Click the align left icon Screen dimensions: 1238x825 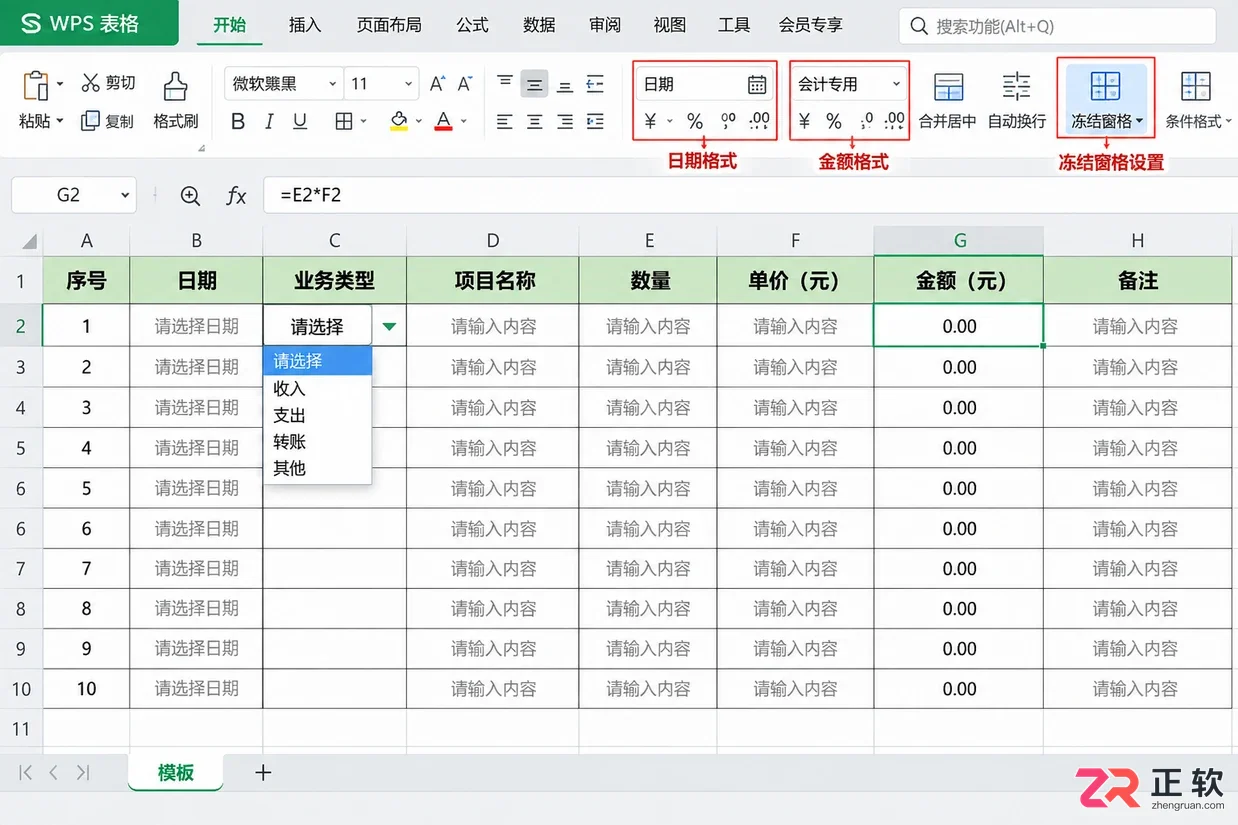tap(505, 122)
